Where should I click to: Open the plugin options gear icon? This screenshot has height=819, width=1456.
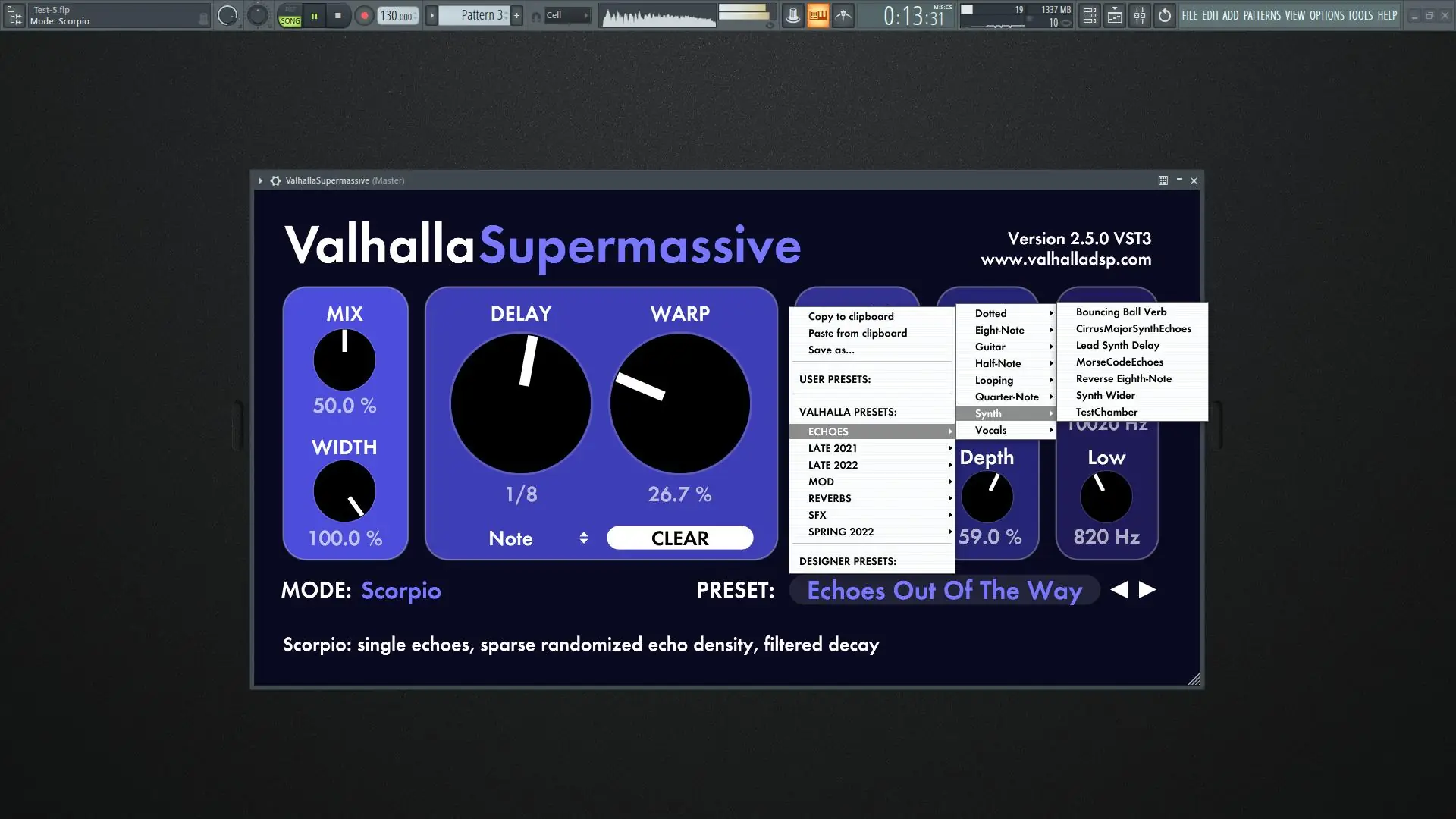(275, 180)
